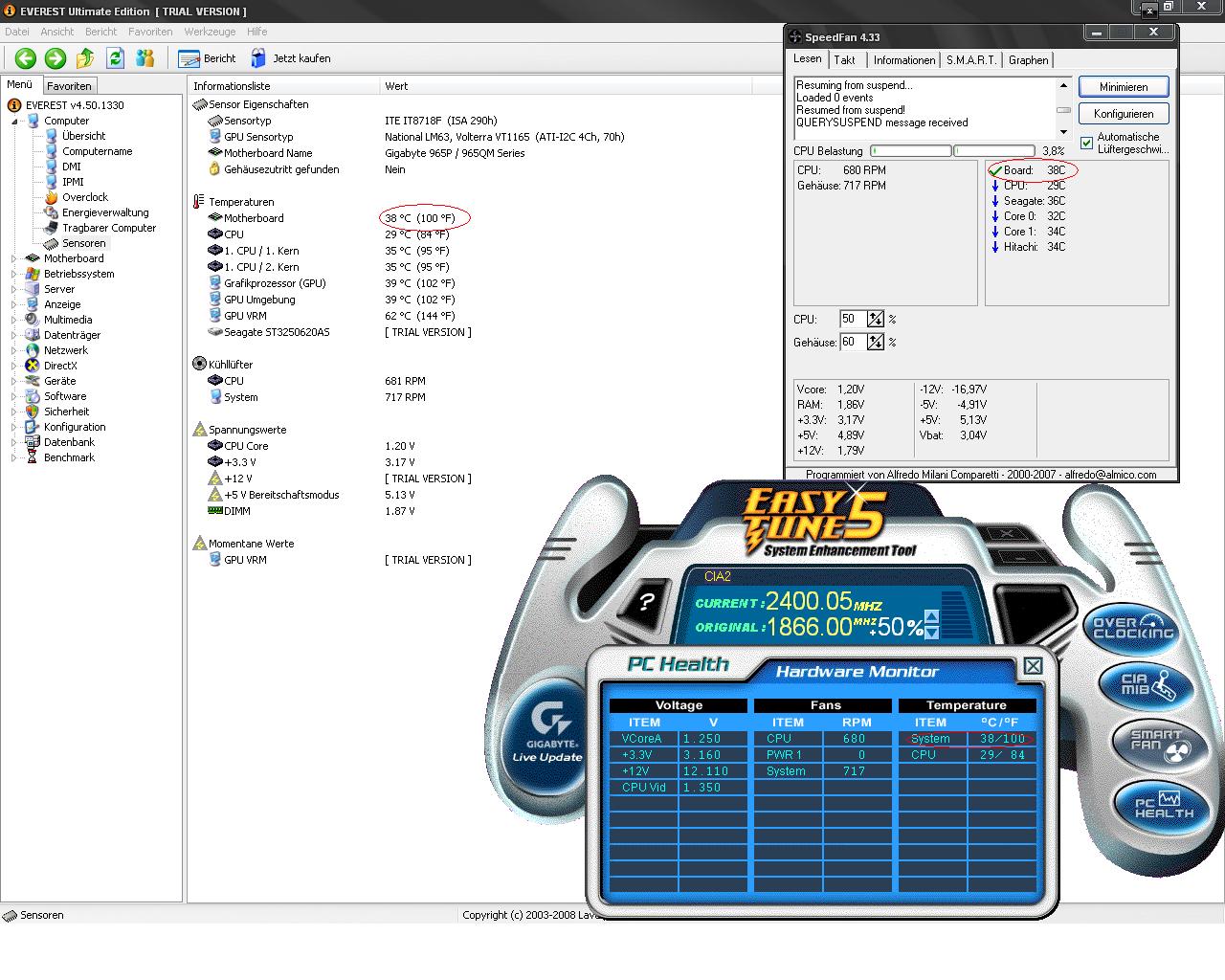Collapse the Computer tree node
This screenshot has width=1225, height=980.
pos(14,121)
